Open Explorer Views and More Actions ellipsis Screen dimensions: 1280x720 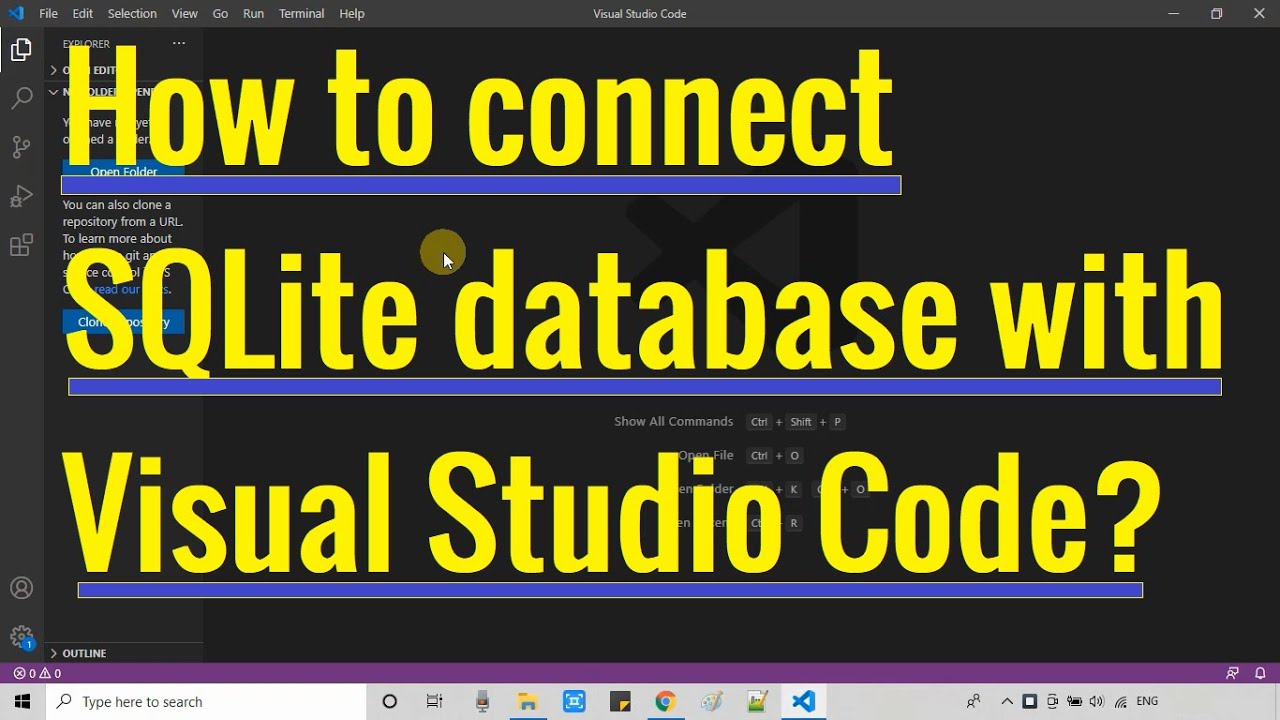179,43
